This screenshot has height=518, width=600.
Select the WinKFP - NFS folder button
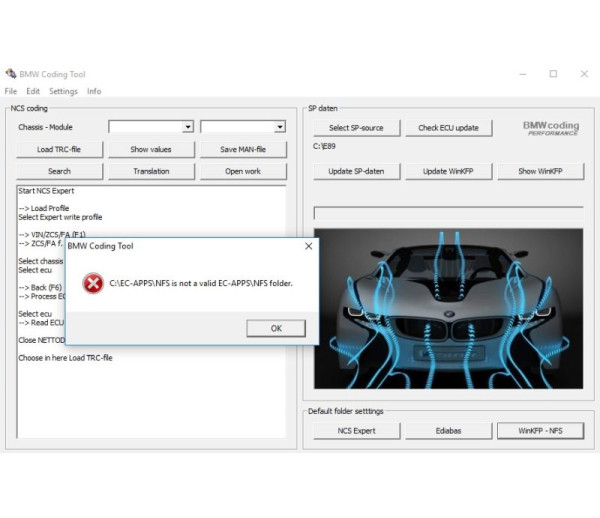point(540,430)
